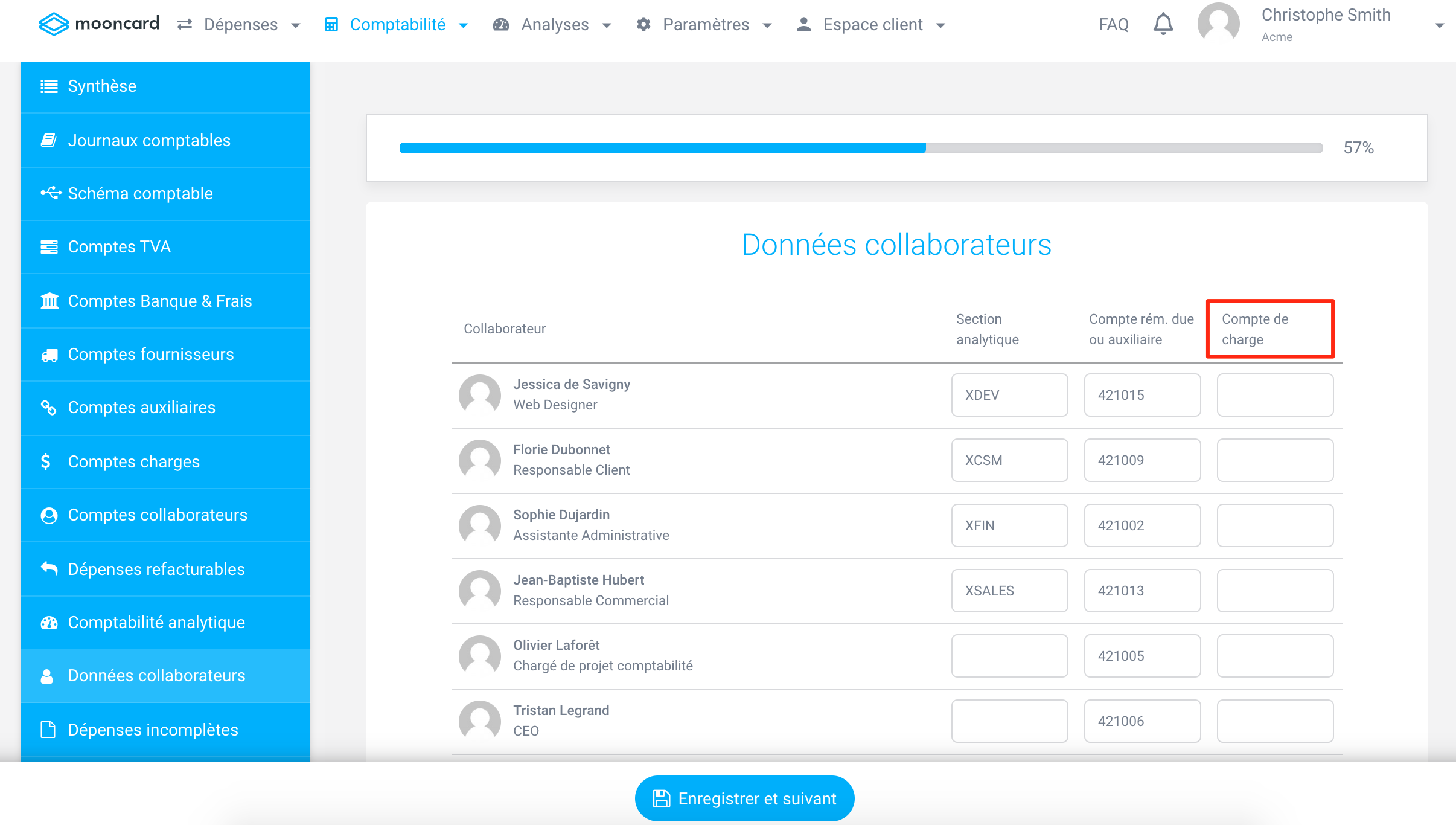This screenshot has height=825, width=1456.
Task: Click the mooncard logo
Action: pyautogui.click(x=99, y=24)
